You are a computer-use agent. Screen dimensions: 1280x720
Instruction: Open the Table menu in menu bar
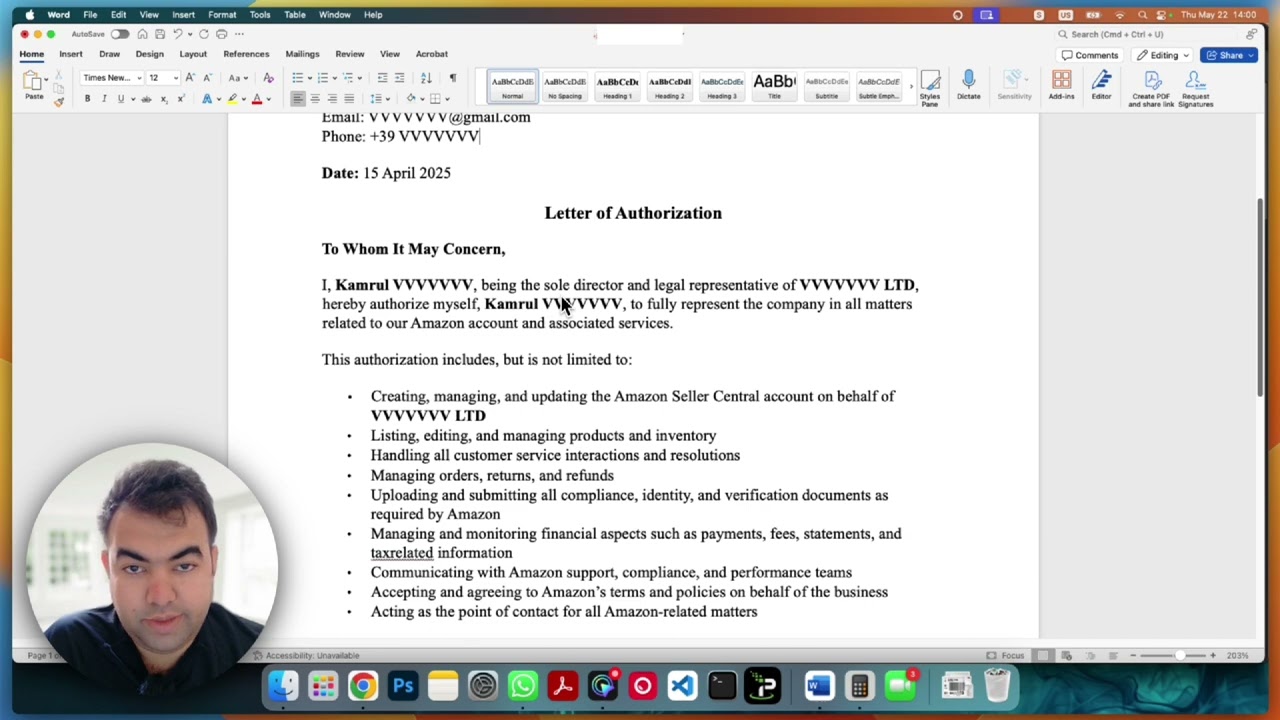click(295, 15)
